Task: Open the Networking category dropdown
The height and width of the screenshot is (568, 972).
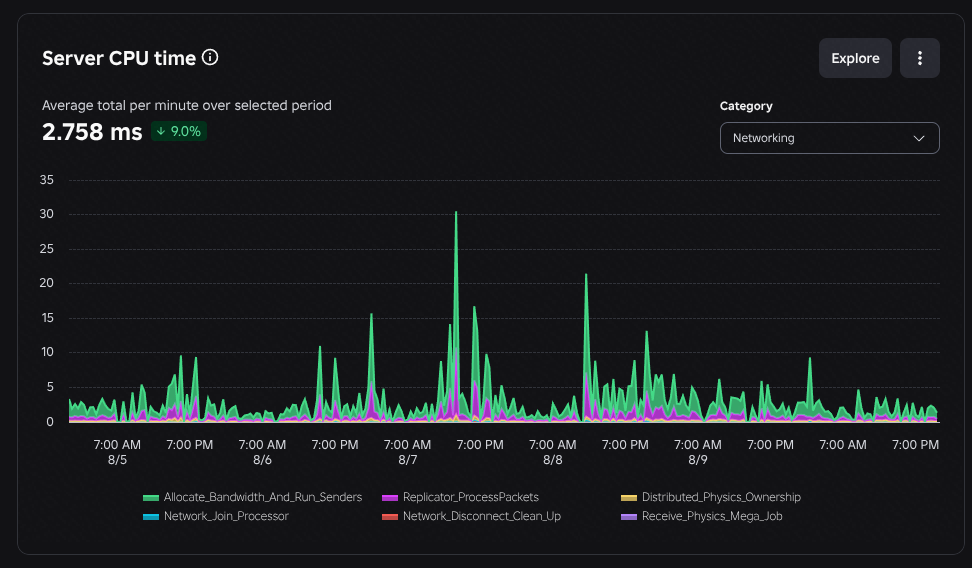Action: click(x=829, y=138)
